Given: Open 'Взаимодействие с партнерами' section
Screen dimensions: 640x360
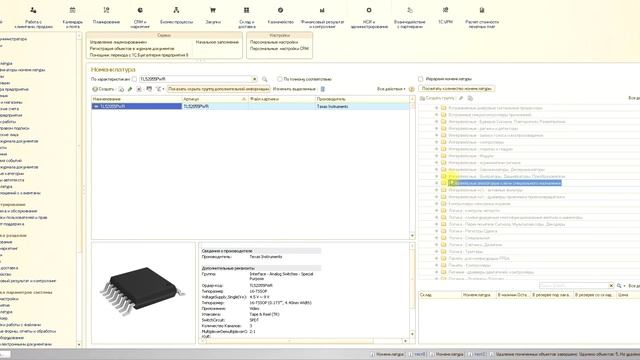Looking at the screenshot, I should pos(410,17).
